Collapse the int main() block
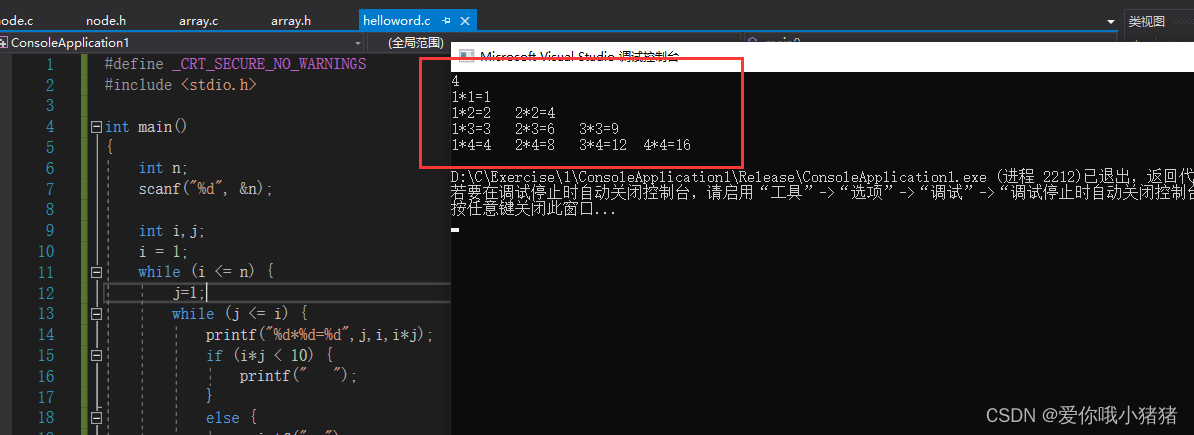 point(96,126)
